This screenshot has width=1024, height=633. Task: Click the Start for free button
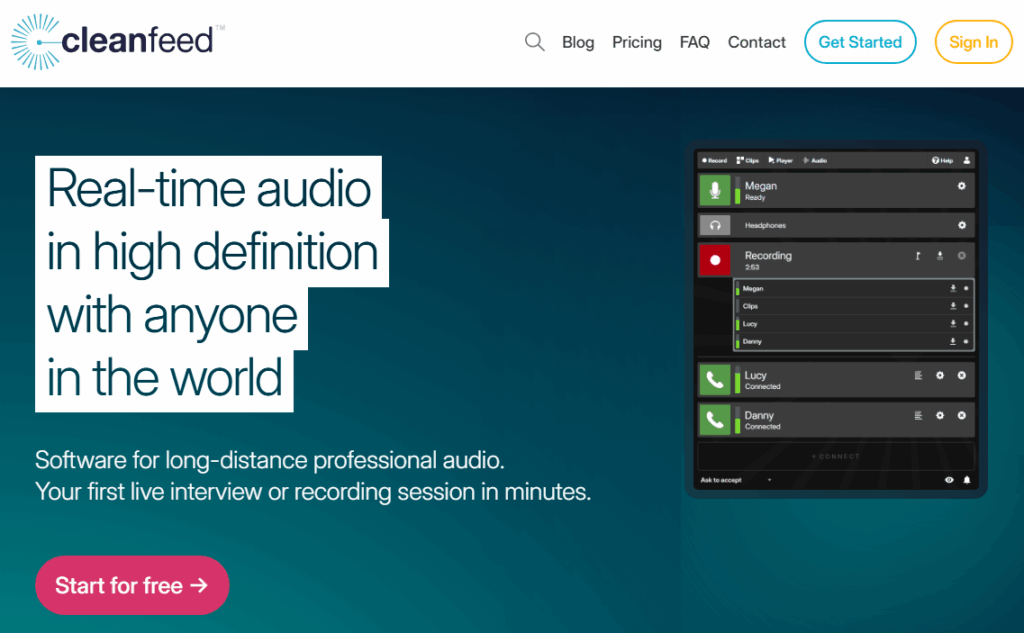[x=132, y=585]
